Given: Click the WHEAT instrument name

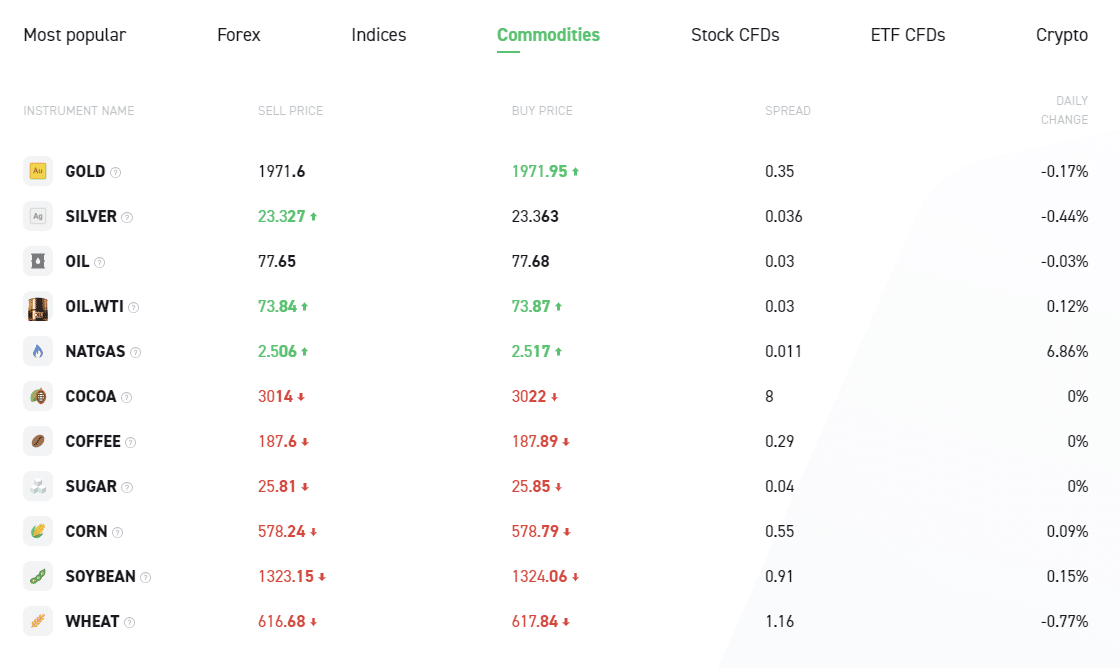Looking at the screenshot, I should pyautogui.click(x=92, y=621).
